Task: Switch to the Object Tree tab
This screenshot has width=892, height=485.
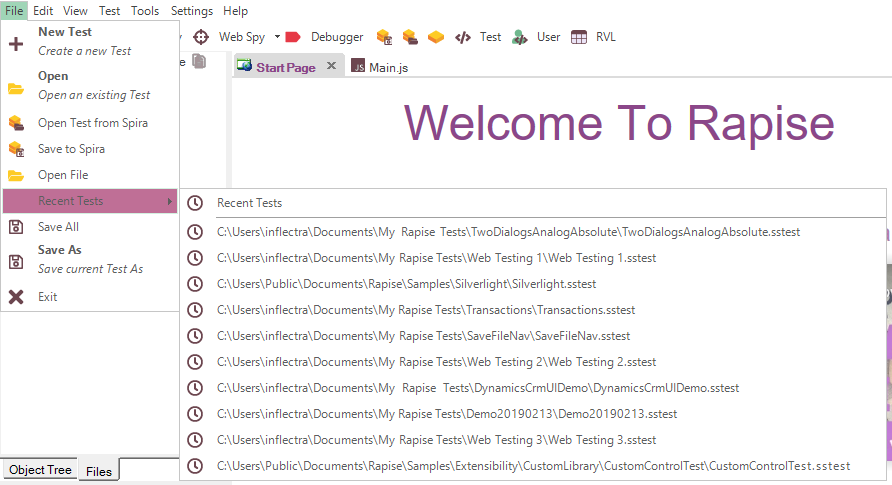Action: pyautogui.click(x=40, y=470)
